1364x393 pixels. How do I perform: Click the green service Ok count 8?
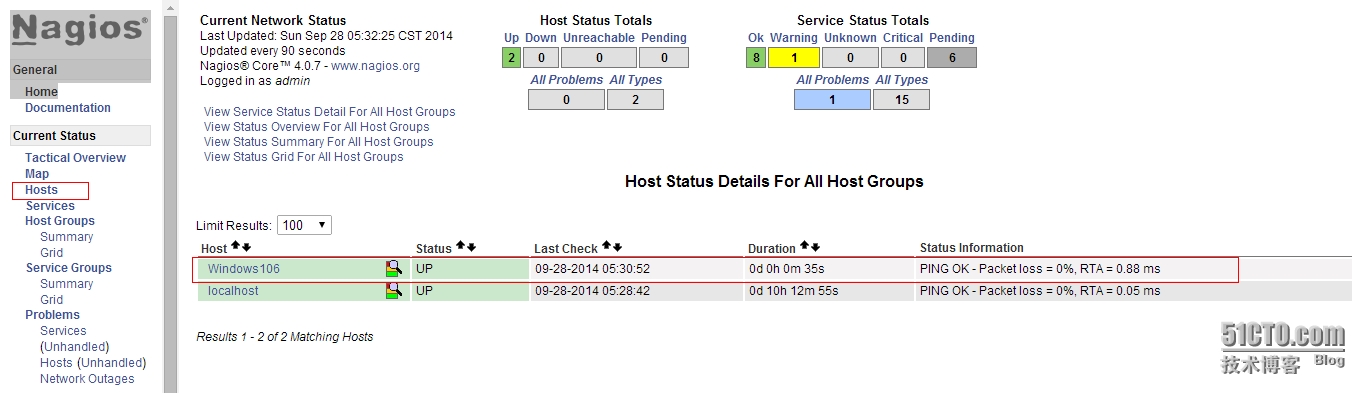click(x=756, y=58)
